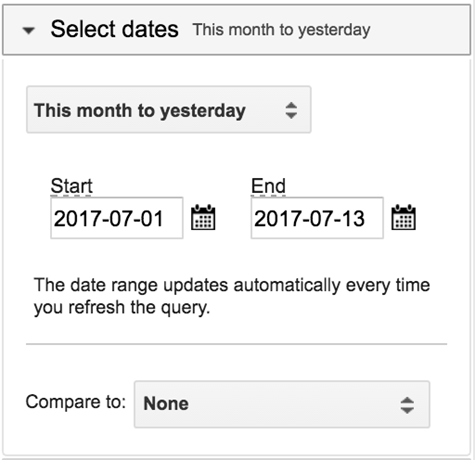Viewport: 475px width, 460px height.
Task: Click the up-down arrows on the date range selector
Action: pos(291,110)
